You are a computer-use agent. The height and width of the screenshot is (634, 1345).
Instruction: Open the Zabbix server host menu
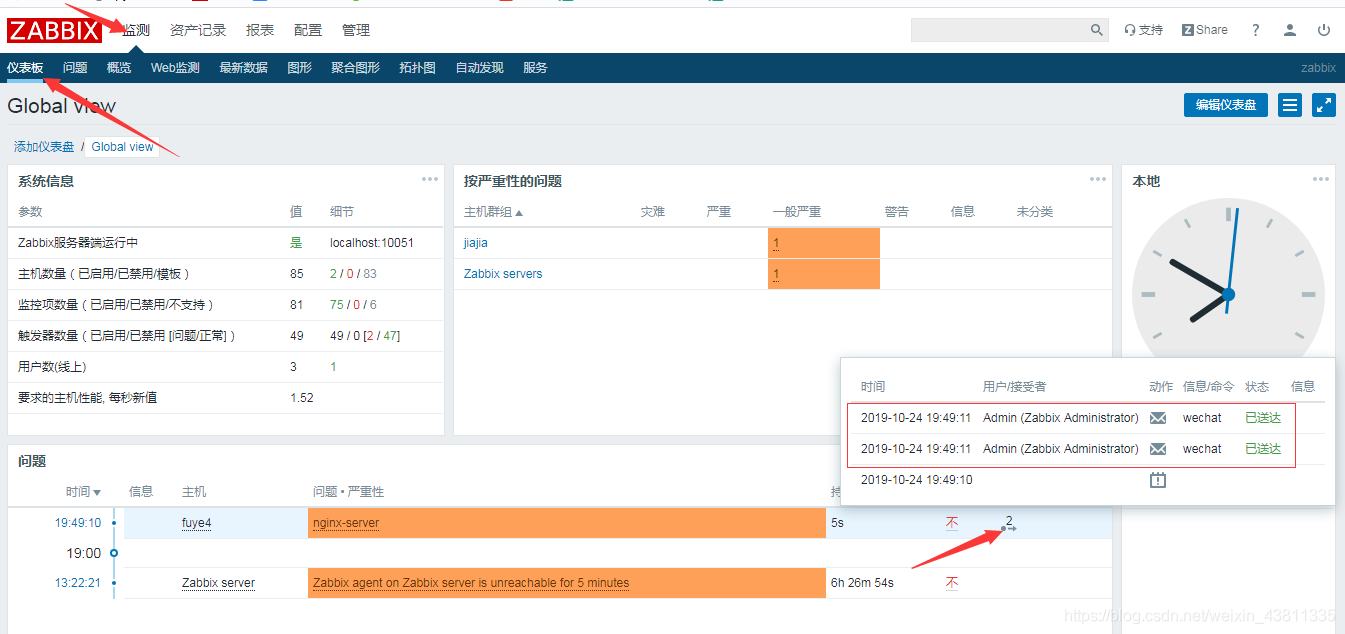[x=218, y=583]
